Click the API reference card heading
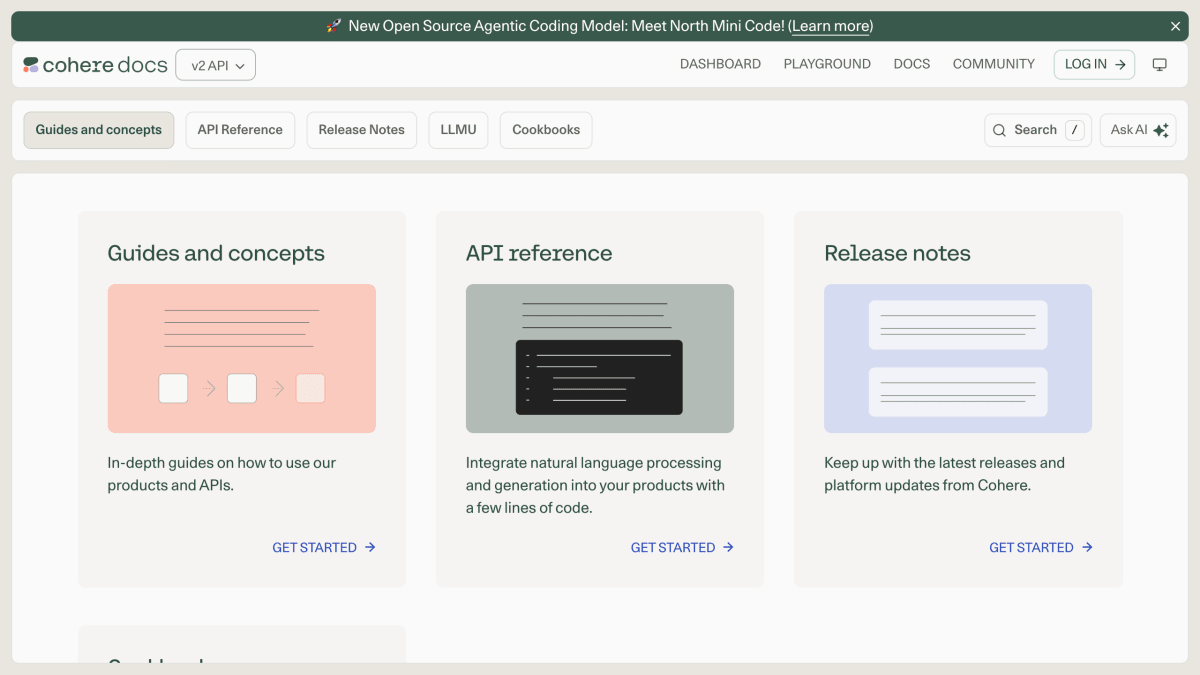1200x675 pixels. coord(539,253)
